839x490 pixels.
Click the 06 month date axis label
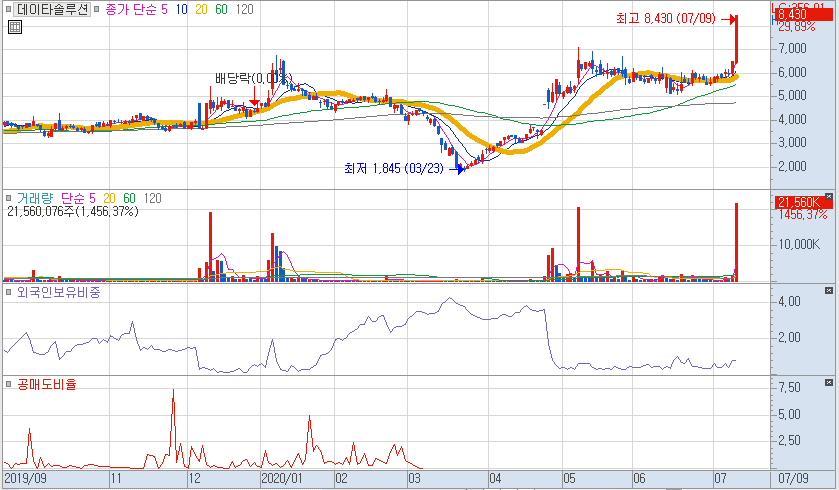[x=639, y=478]
